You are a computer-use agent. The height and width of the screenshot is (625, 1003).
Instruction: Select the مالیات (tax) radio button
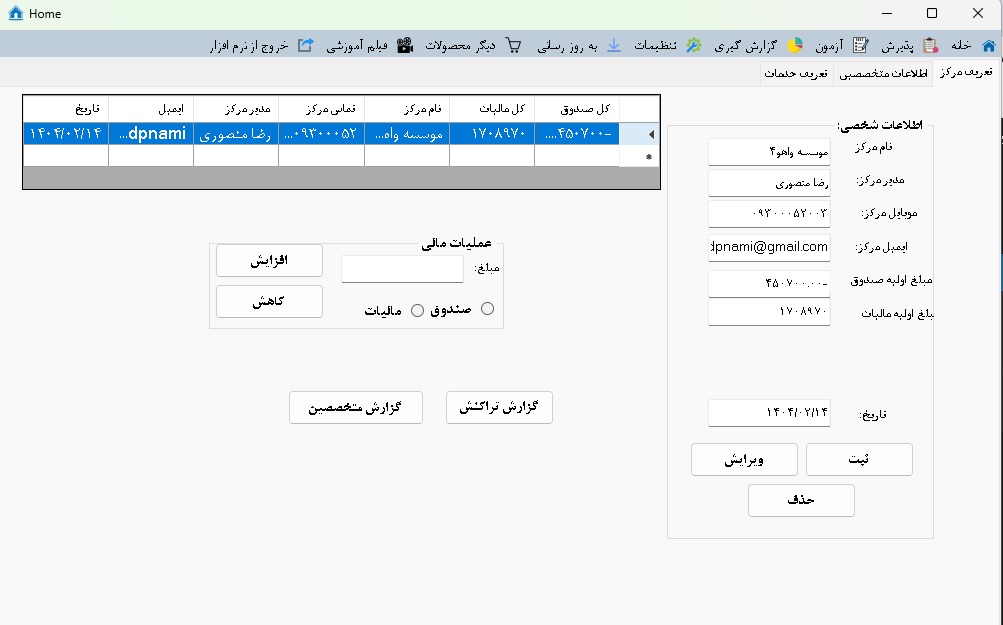(x=417, y=310)
